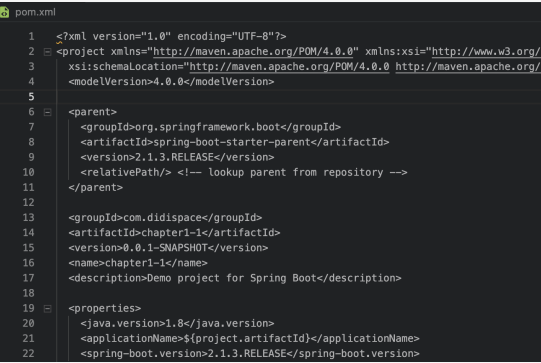Screen dimensions: 541x363
Task: Place cursor on 2.1.3.RELEASE parent version
Action: pos(174,157)
